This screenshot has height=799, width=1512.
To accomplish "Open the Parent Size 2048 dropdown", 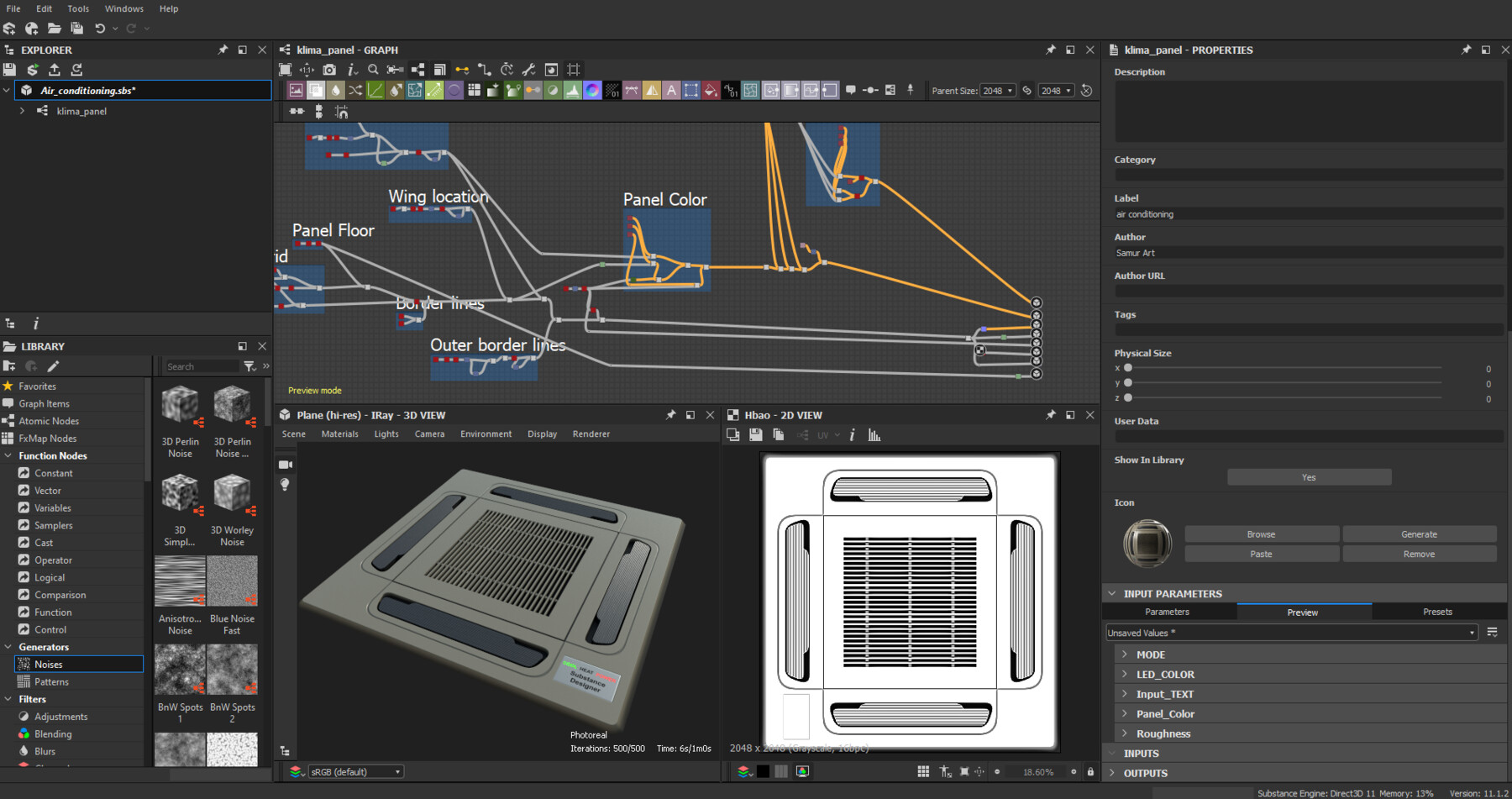I will [998, 90].
